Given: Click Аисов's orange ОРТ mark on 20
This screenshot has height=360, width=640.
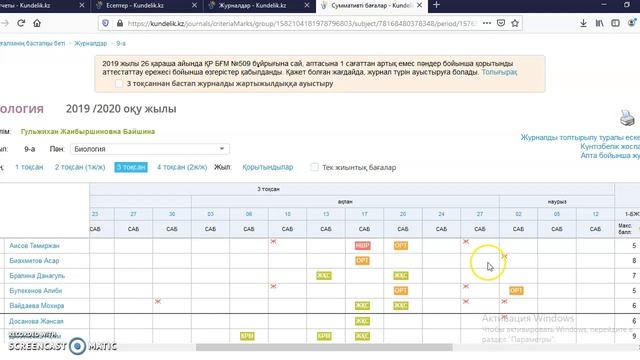Looking at the screenshot, I should [401, 245].
